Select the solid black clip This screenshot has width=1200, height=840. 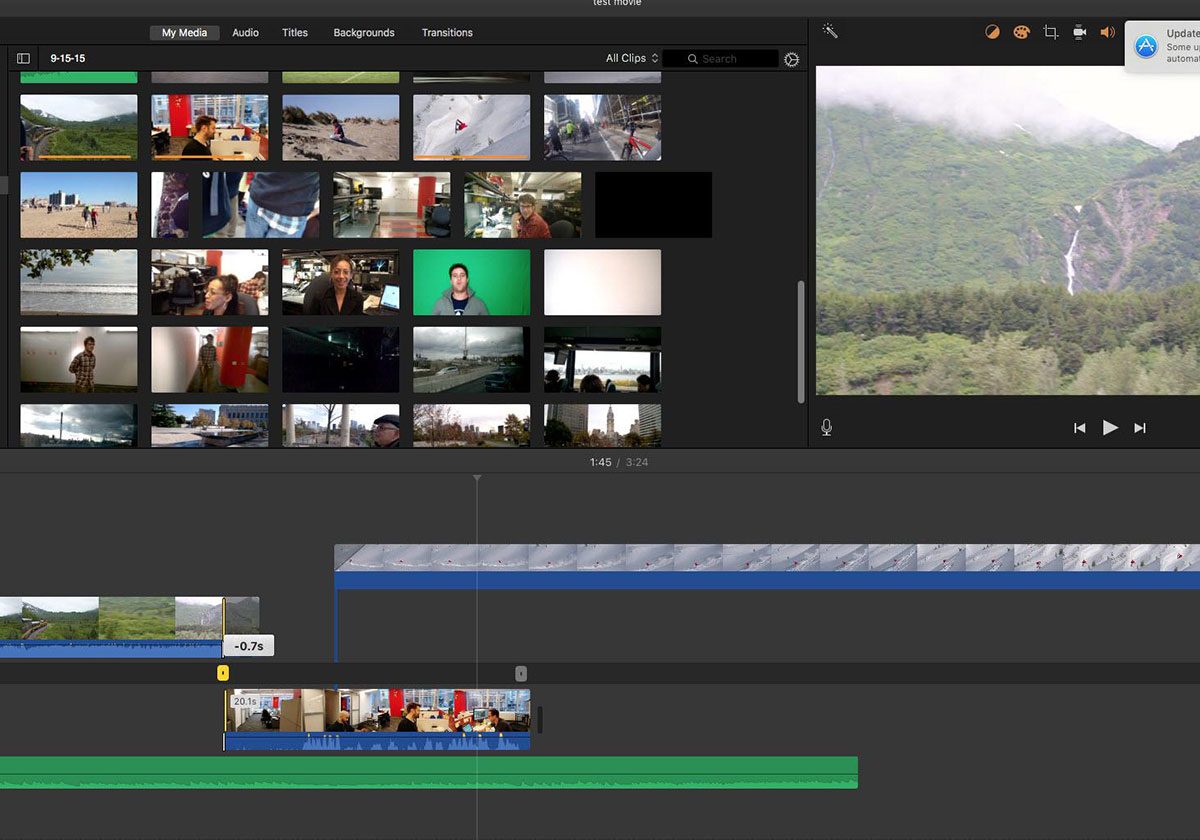click(x=654, y=205)
